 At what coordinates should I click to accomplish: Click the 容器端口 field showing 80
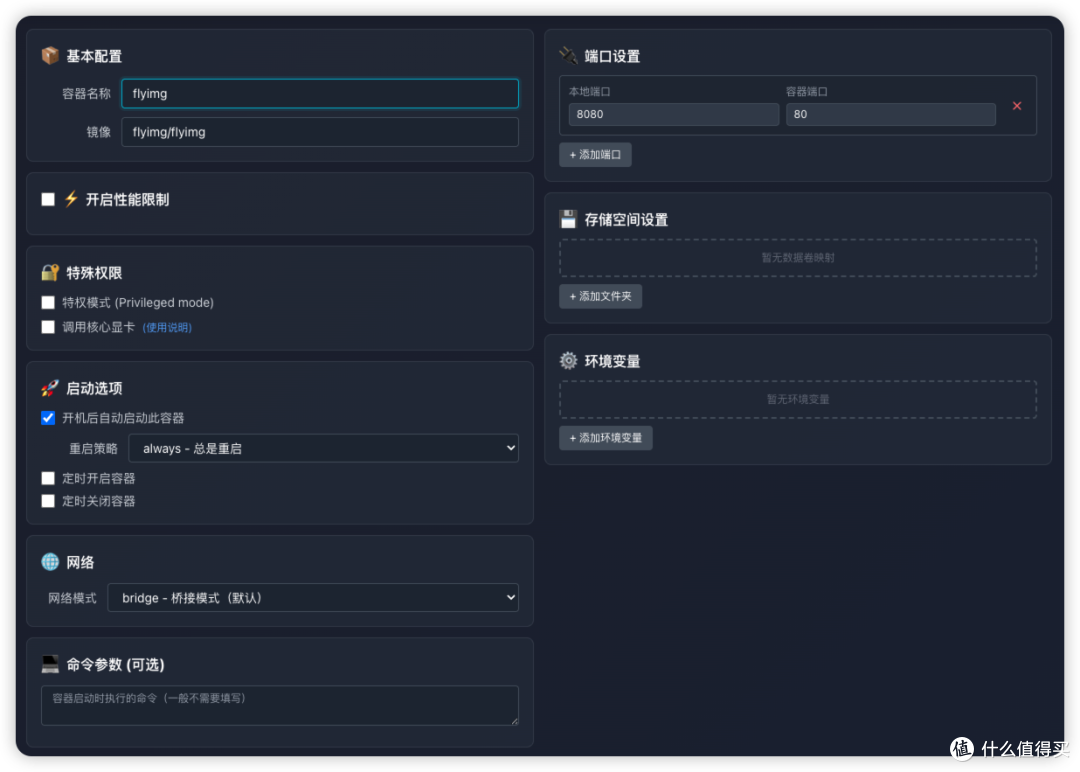pyautogui.click(x=891, y=114)
